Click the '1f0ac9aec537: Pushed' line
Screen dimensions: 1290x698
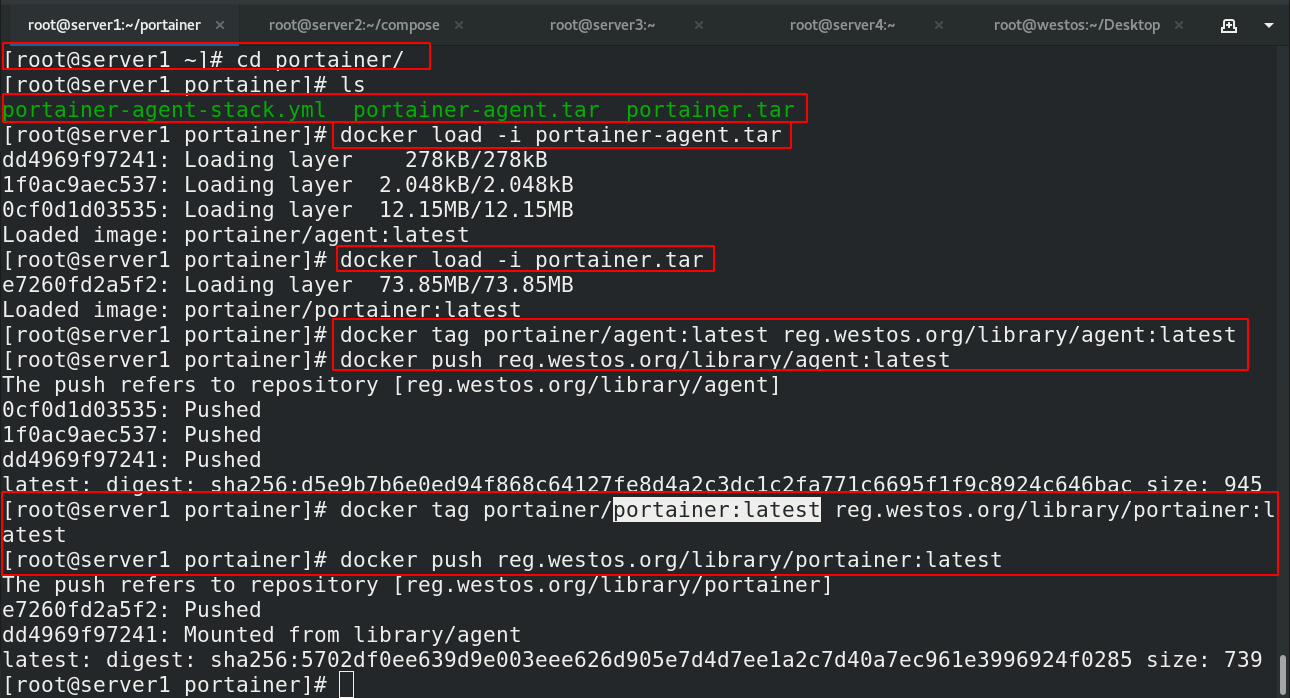coord(132,434)
